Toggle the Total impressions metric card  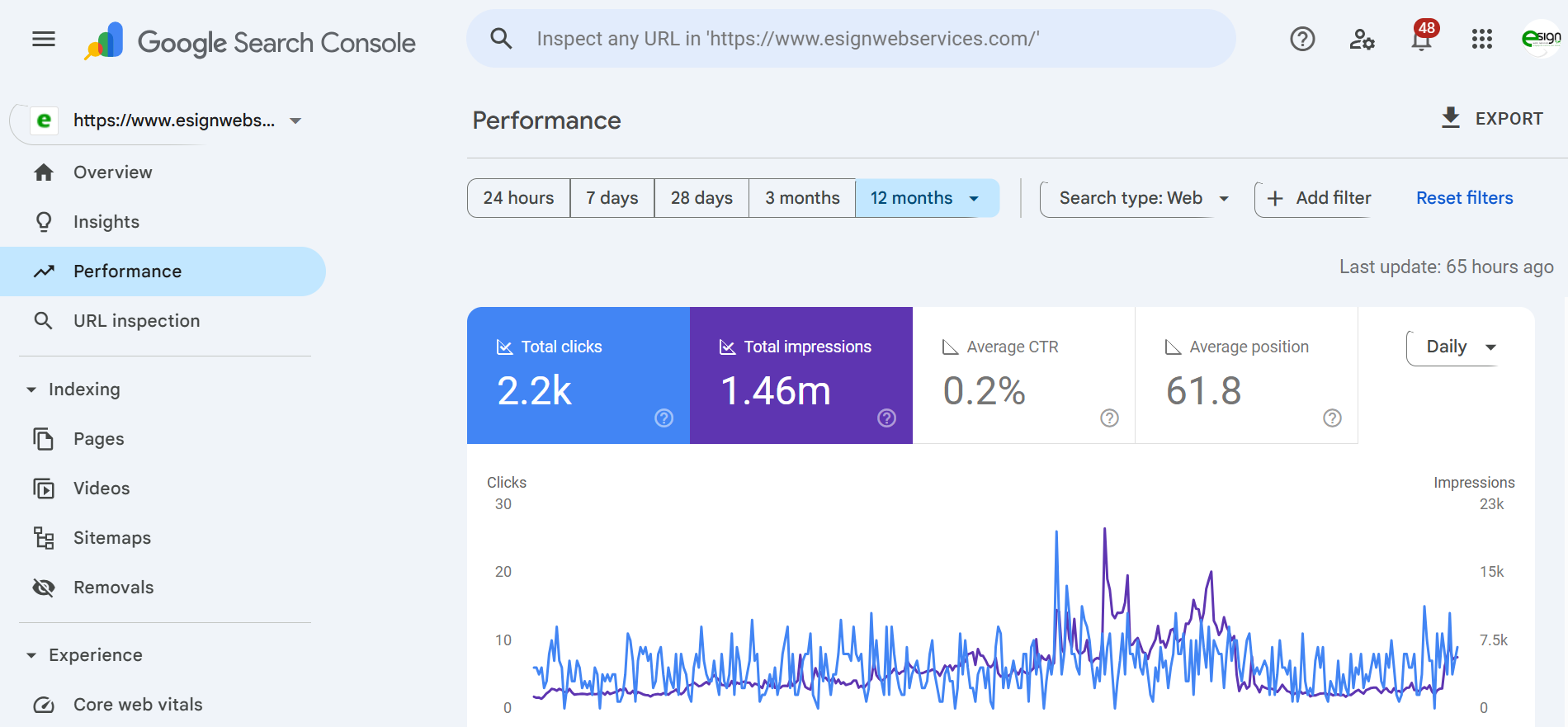pyautogui.click(x=801, y=375)
